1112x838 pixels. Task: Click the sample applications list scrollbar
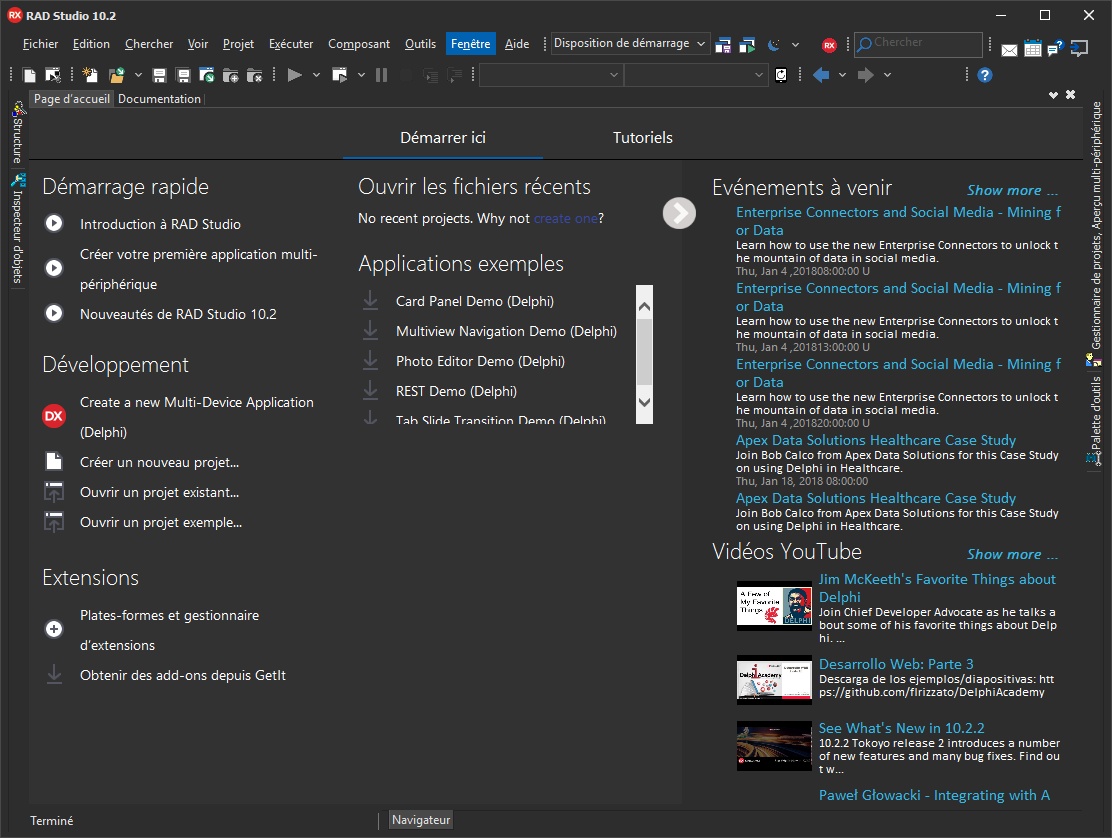[644, 350]
